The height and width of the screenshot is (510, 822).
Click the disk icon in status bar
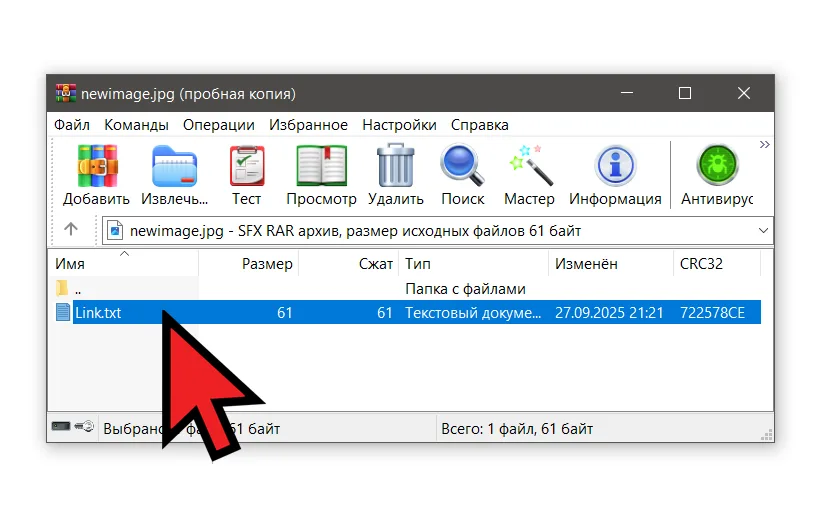pyautogui.click(x=61, y=428)
